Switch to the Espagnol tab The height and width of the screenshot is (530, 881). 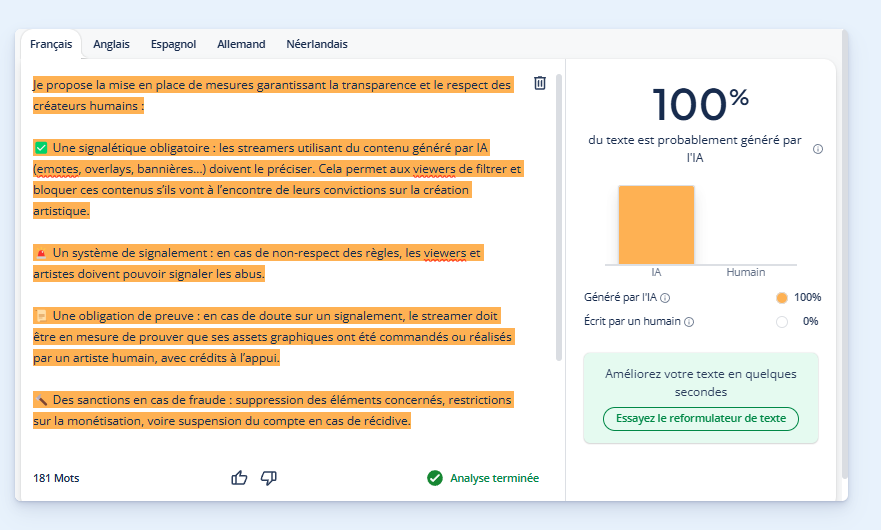[x=173, y=44]
